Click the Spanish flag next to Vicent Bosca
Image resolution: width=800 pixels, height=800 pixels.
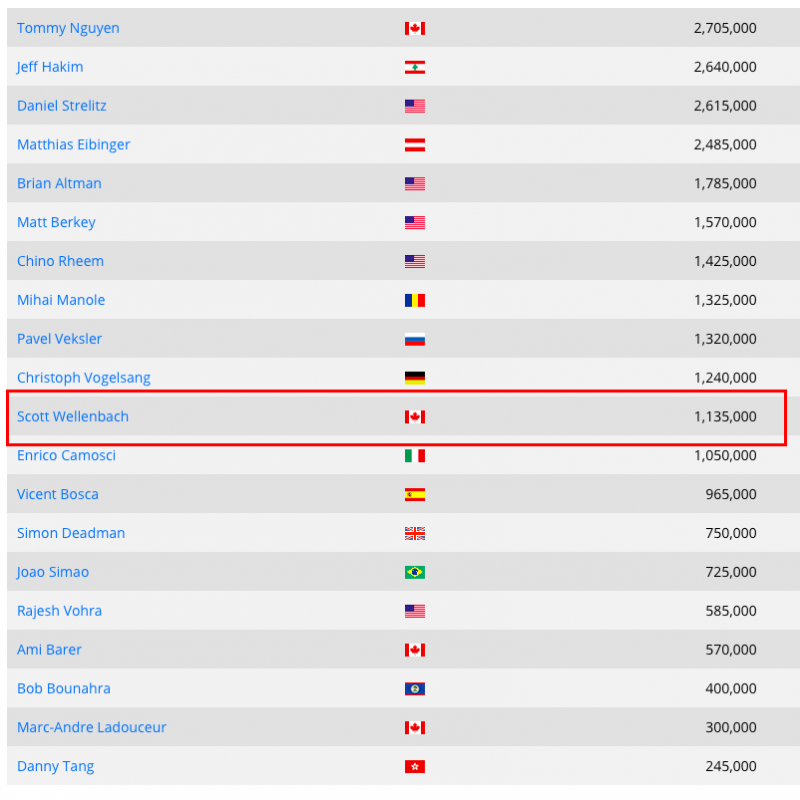click(415, 494)
